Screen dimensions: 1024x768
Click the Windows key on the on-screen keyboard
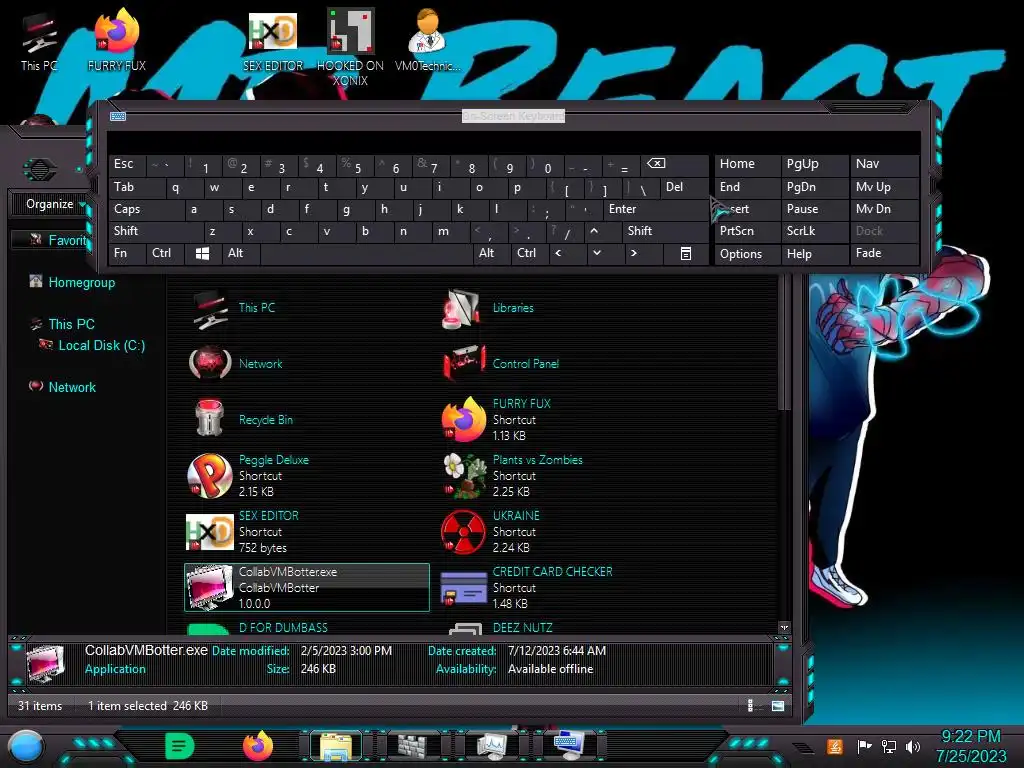(x=202, y=253)
